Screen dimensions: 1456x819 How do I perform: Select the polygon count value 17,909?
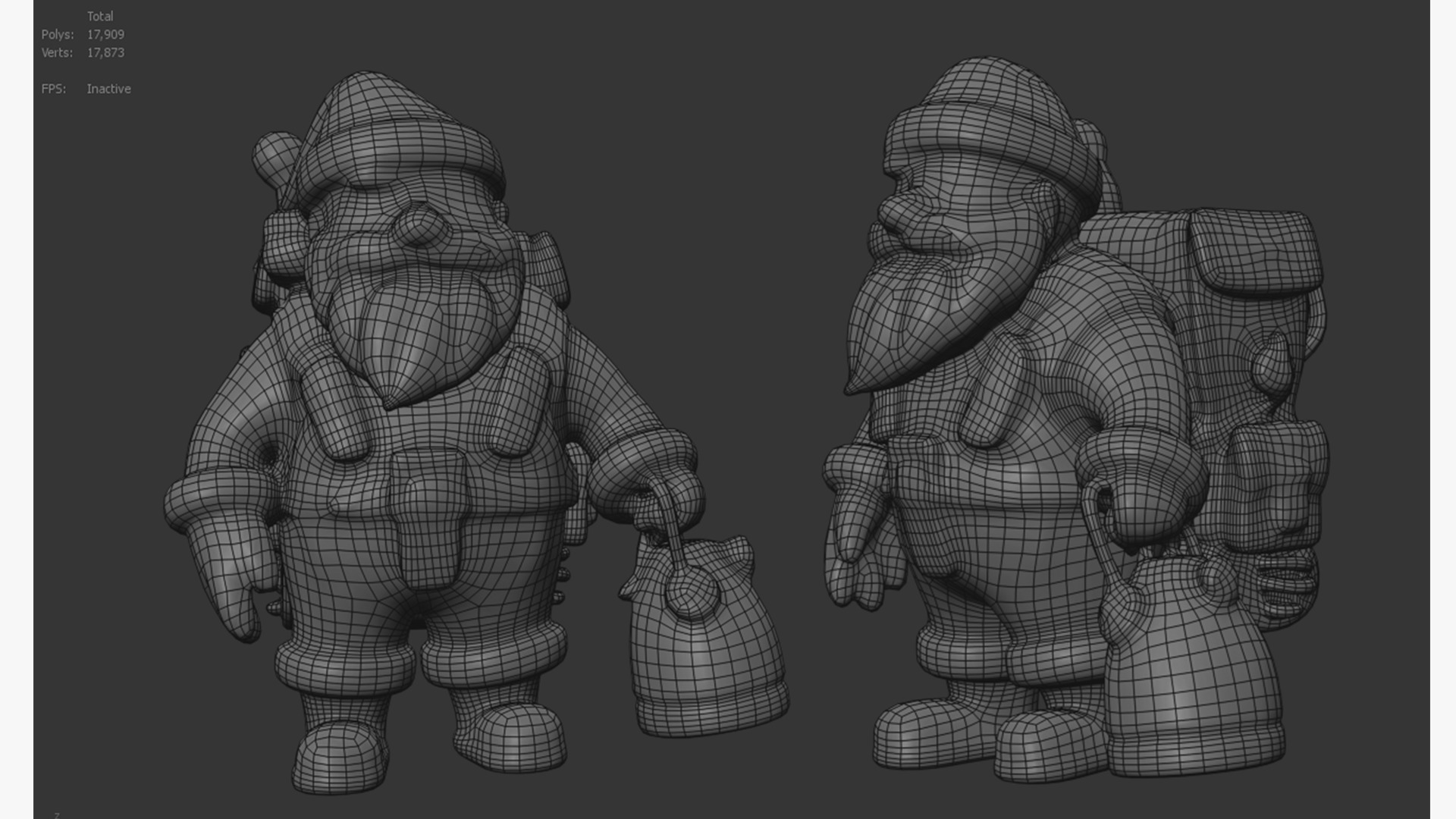tap(105, 34)
